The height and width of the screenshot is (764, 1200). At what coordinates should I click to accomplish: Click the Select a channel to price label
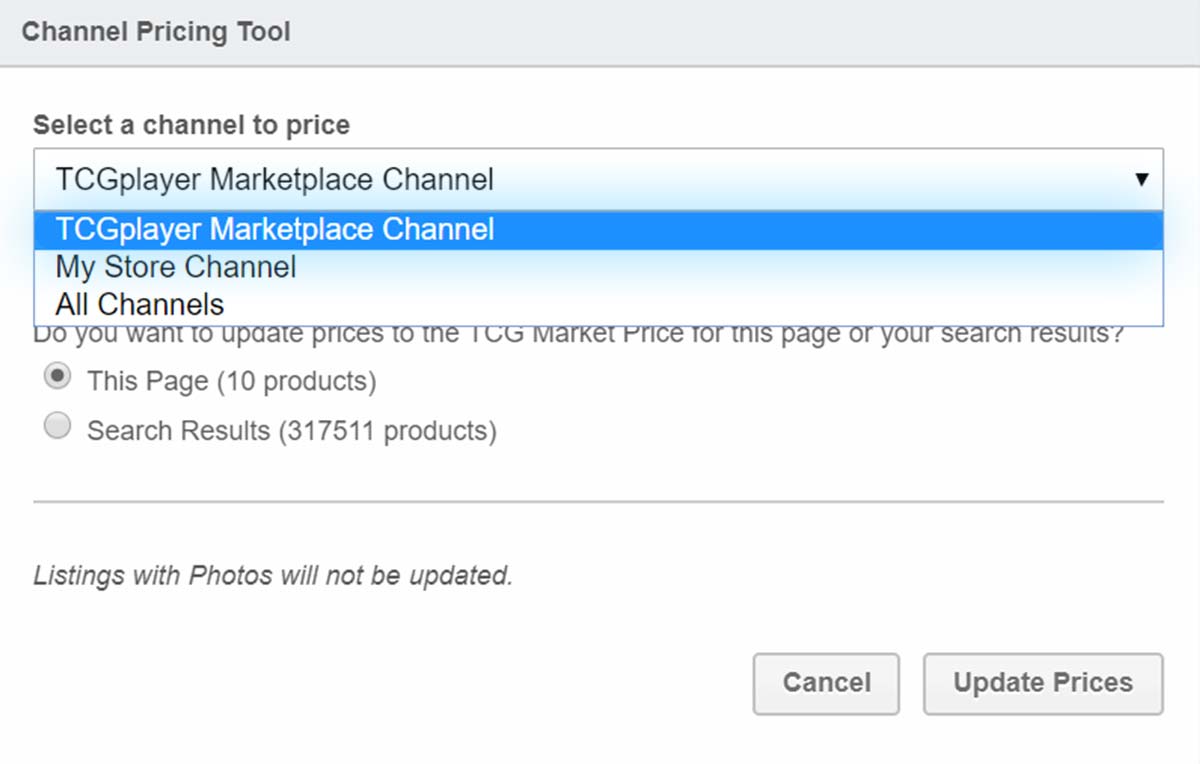(x=191, y=124)
